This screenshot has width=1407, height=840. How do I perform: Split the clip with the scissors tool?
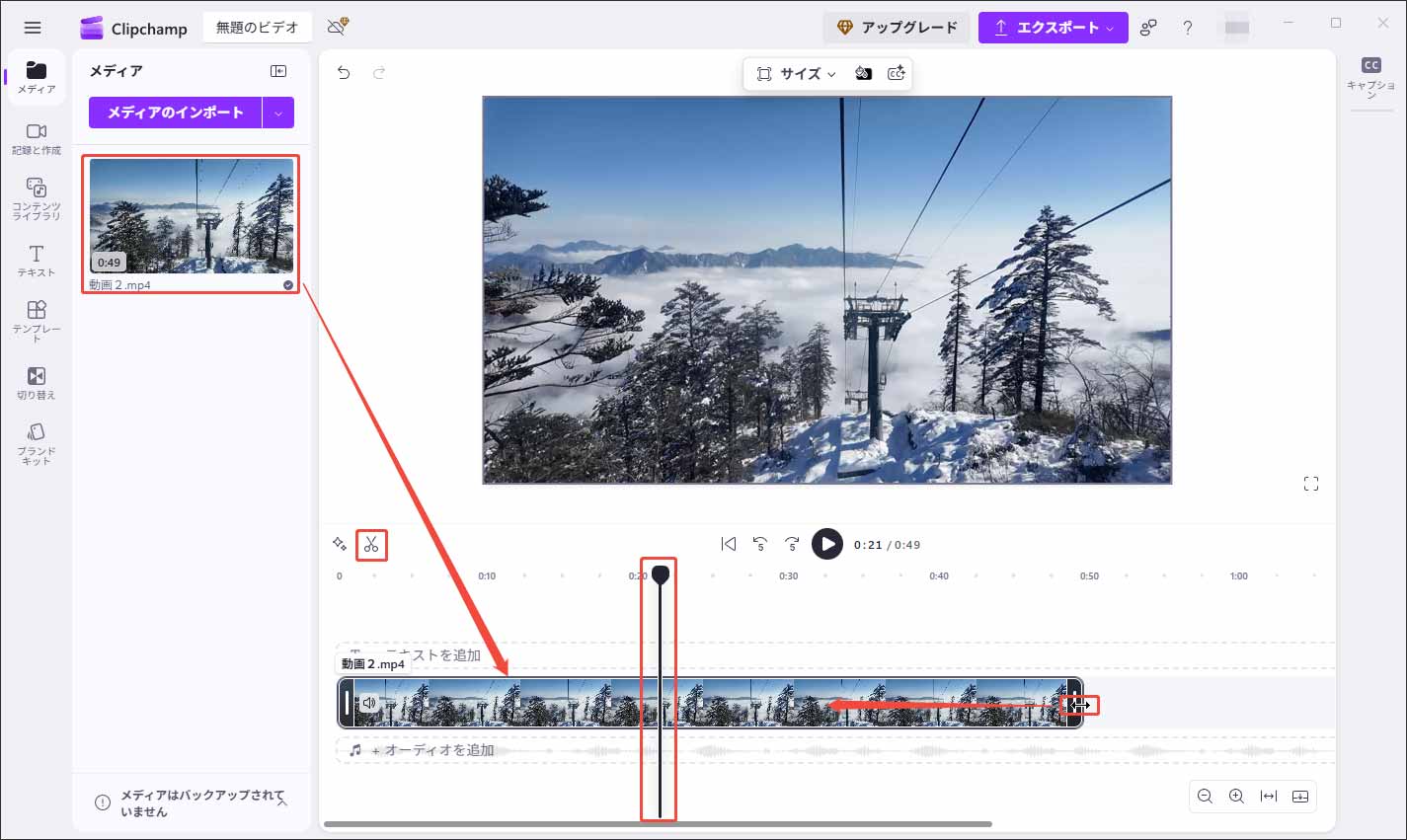tap(371, 545)
